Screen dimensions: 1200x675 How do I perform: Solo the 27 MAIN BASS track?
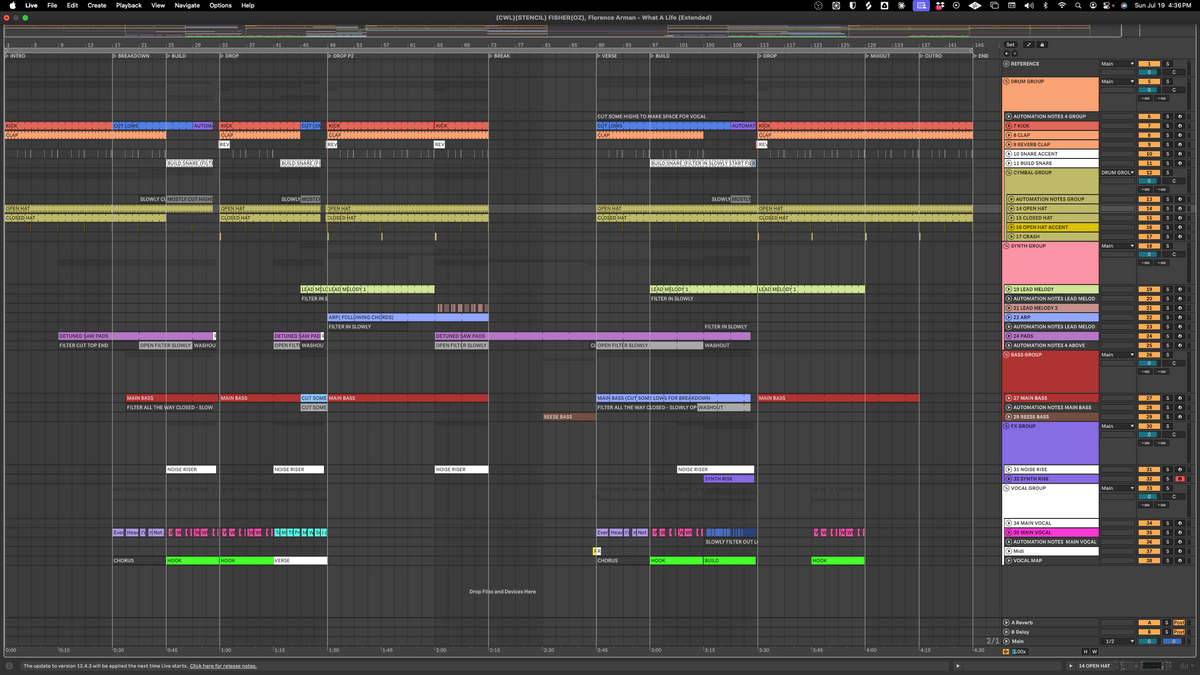point(1167,398)
